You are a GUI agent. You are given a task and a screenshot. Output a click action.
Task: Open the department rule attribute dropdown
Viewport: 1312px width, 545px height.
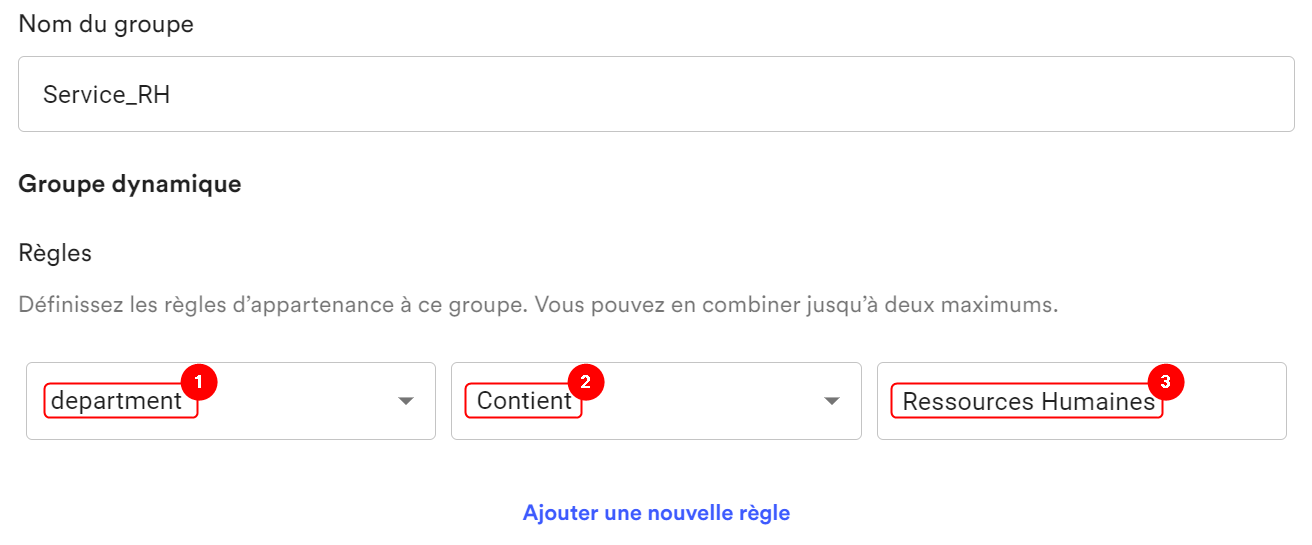pos(231,401)
